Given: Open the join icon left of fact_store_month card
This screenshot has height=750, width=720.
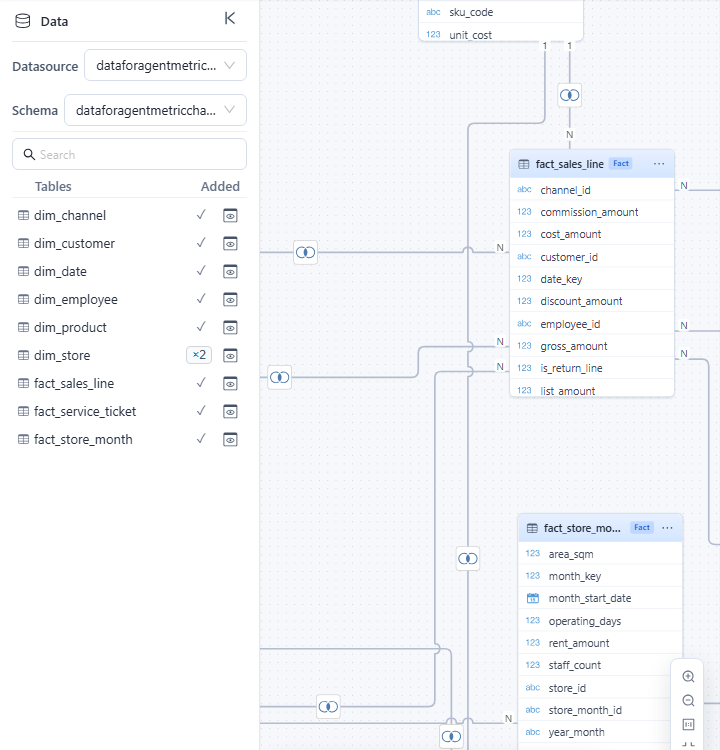Looking at the screenshot, I should pos(467,558).
